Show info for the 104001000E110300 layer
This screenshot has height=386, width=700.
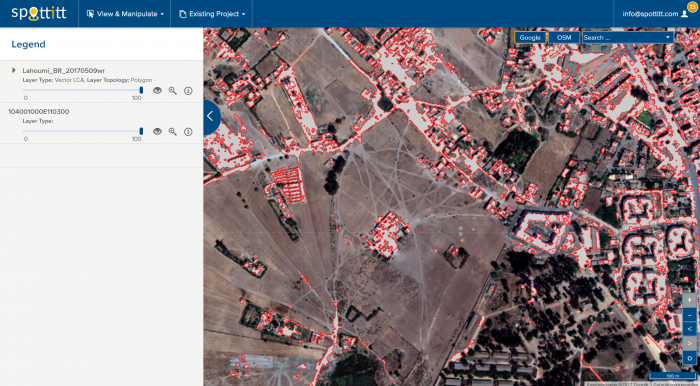coord(188,132)
